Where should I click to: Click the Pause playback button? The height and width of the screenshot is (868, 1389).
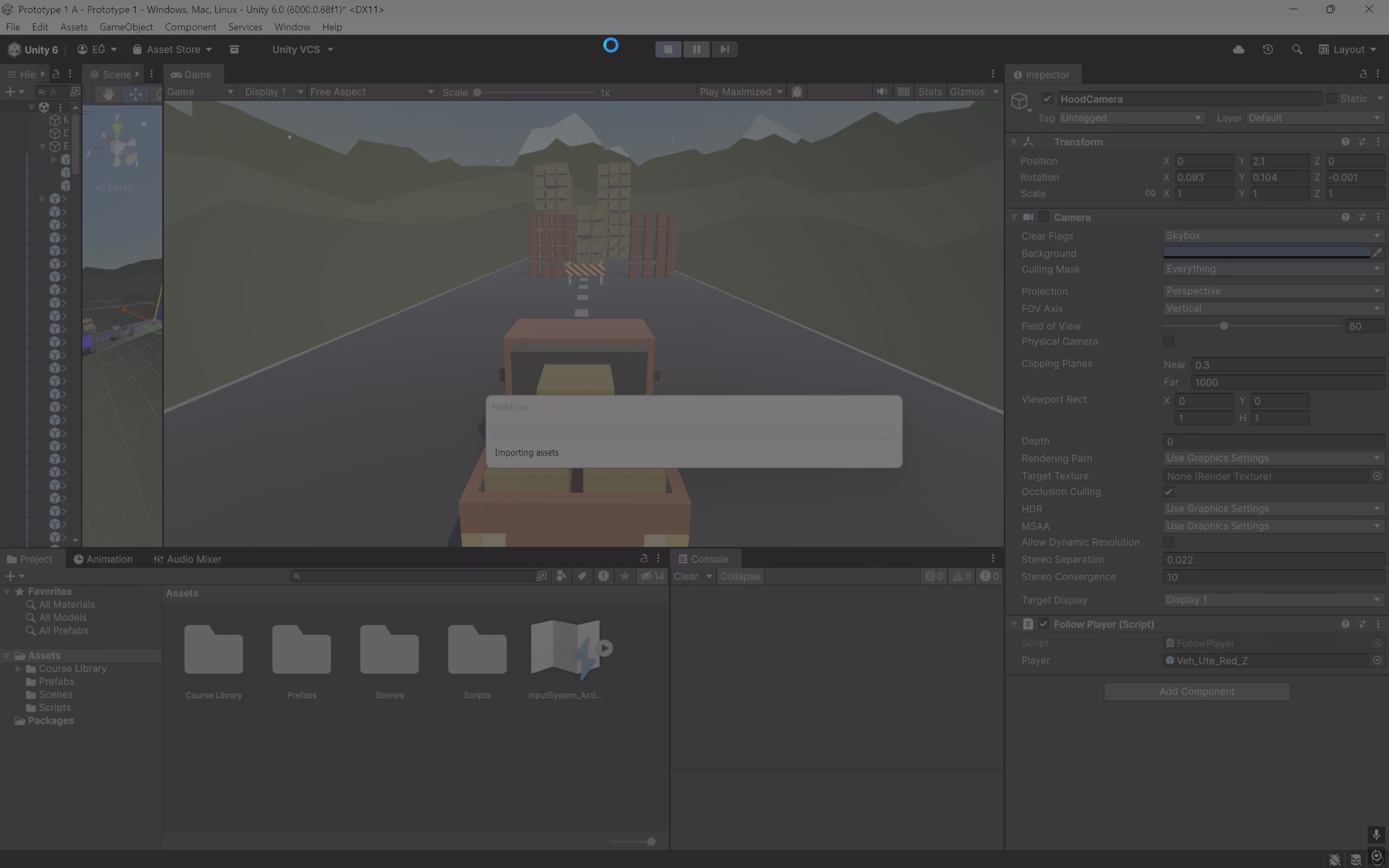[x=696, y=49]
